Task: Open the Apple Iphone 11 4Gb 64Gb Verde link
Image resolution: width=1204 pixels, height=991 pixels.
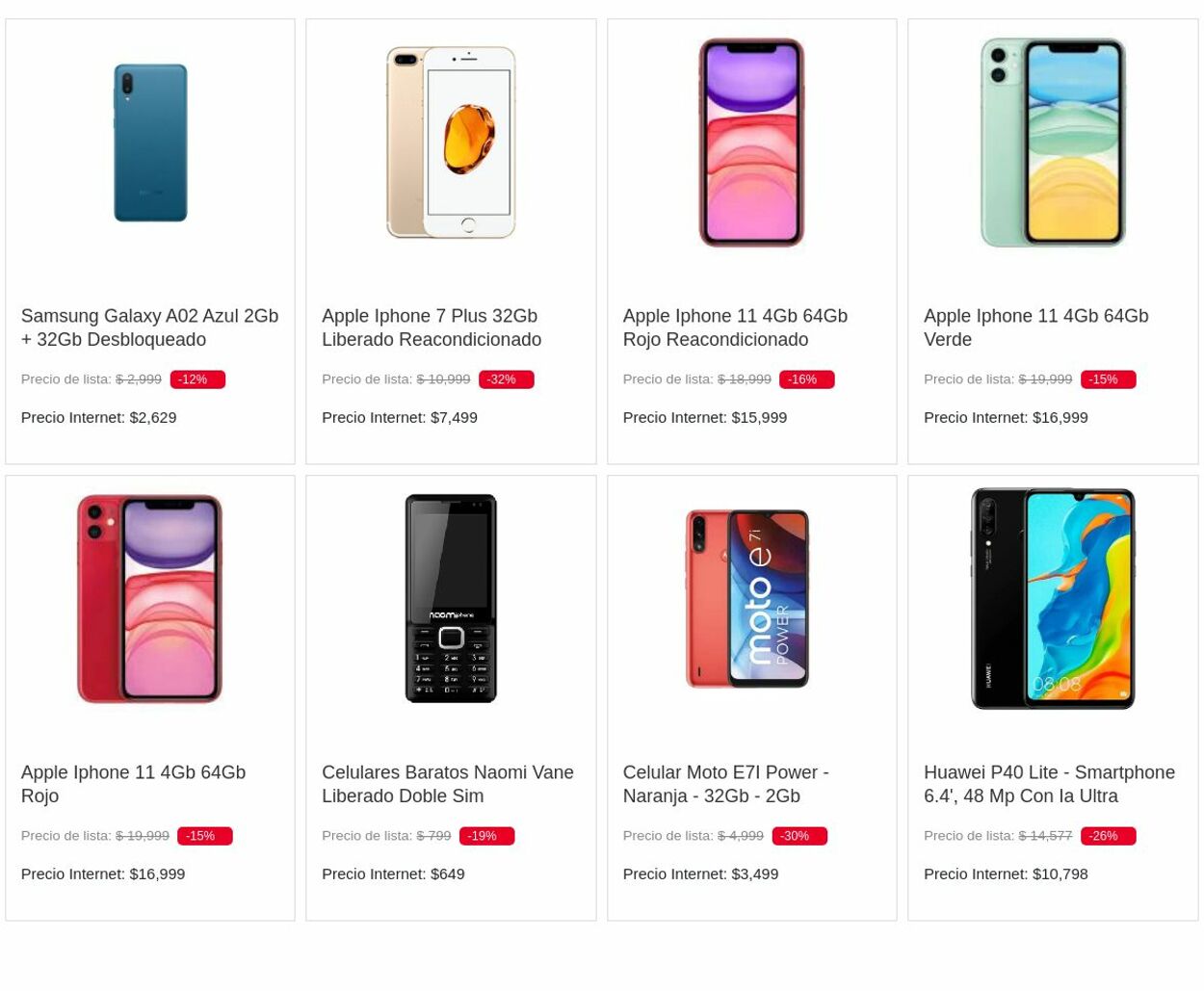Action: click(1035, 326)
